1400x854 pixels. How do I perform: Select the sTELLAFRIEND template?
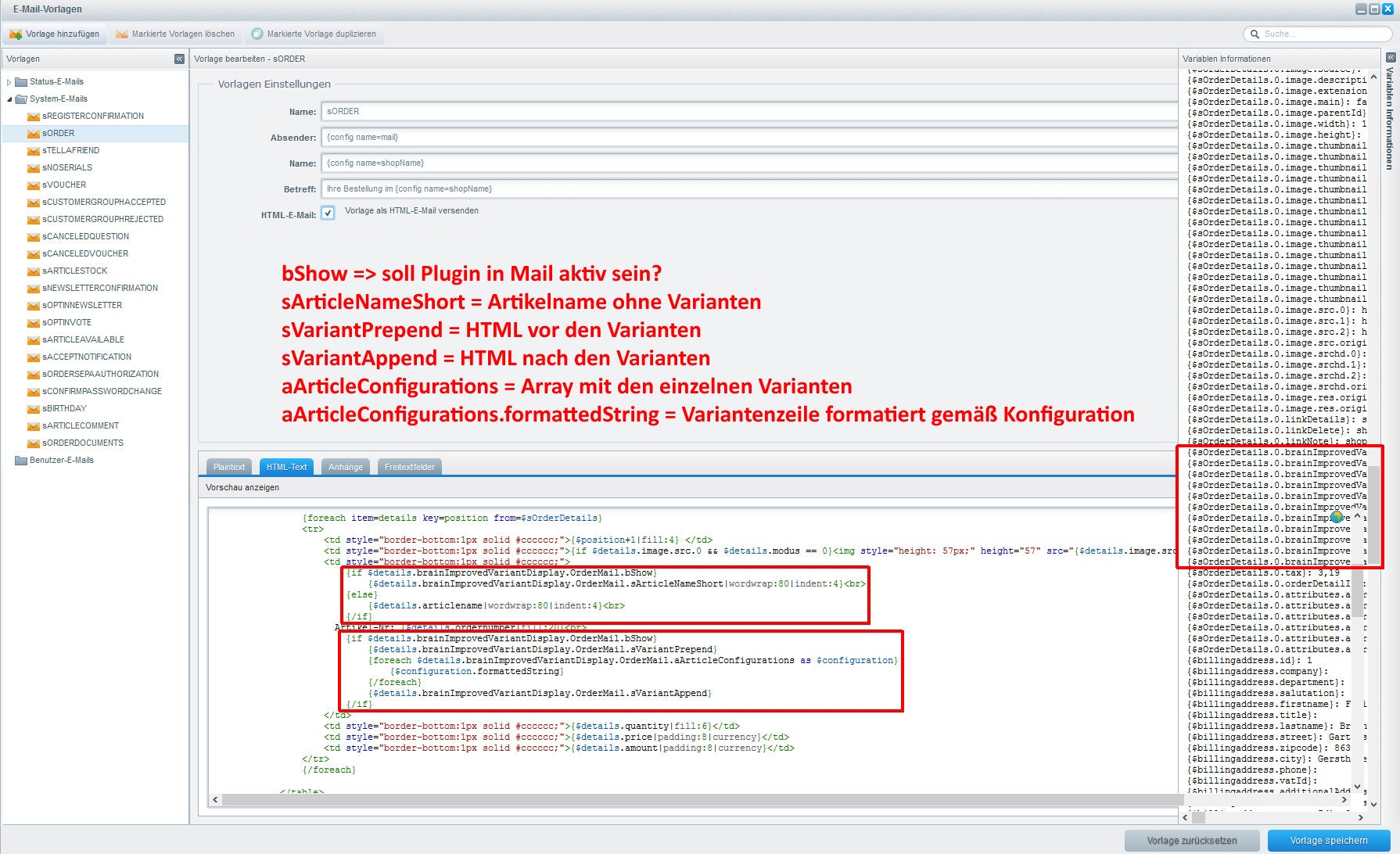pyautogui.click(x=70, y=150)
